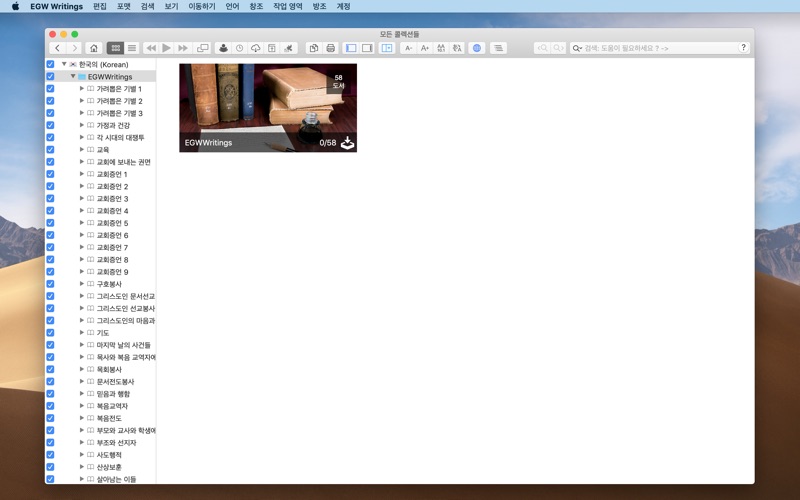Switch to grid thumbnail view

tap(115, 48)
